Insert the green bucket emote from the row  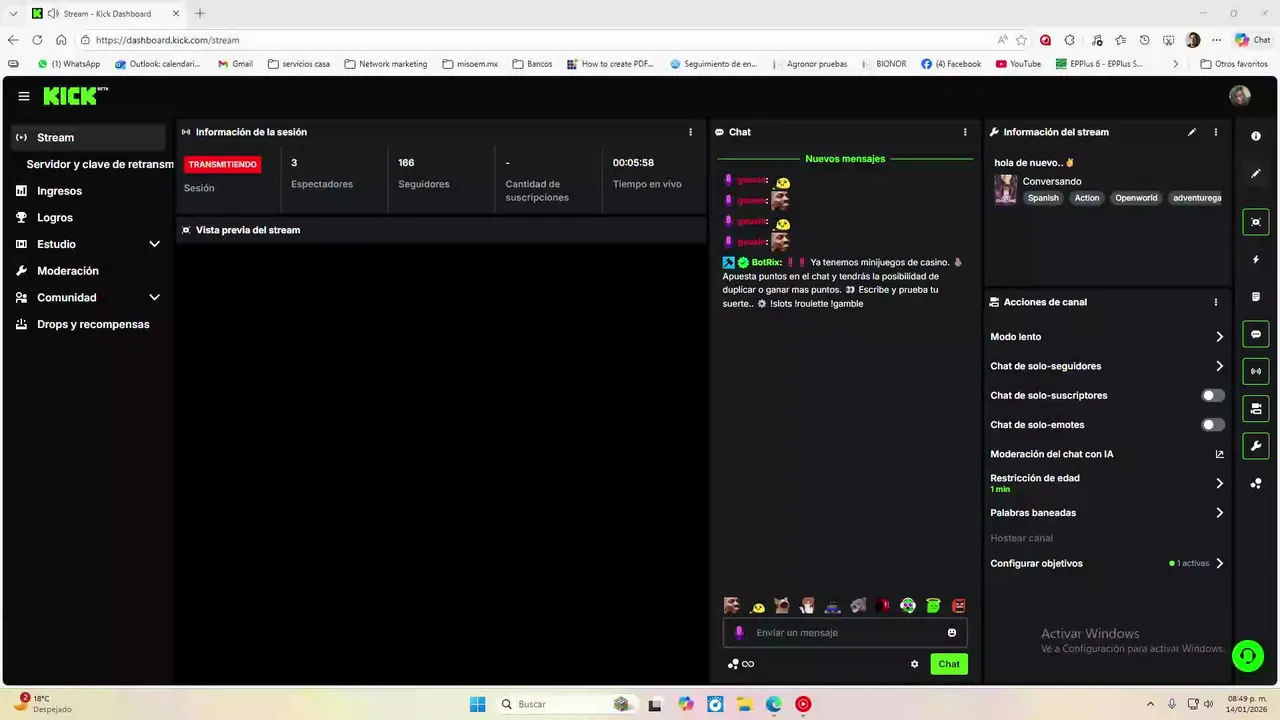[933, 606]
